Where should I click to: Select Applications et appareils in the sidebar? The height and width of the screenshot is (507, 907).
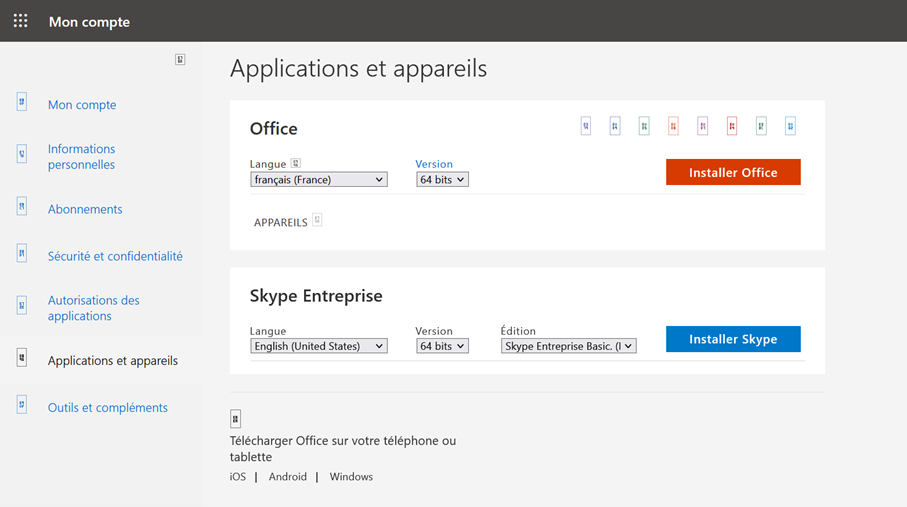[113, 361]
